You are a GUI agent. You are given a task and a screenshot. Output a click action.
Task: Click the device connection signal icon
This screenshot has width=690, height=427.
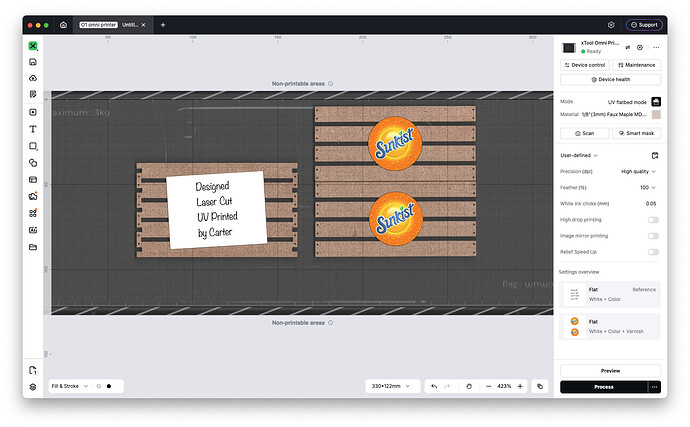tap(628, 47)
